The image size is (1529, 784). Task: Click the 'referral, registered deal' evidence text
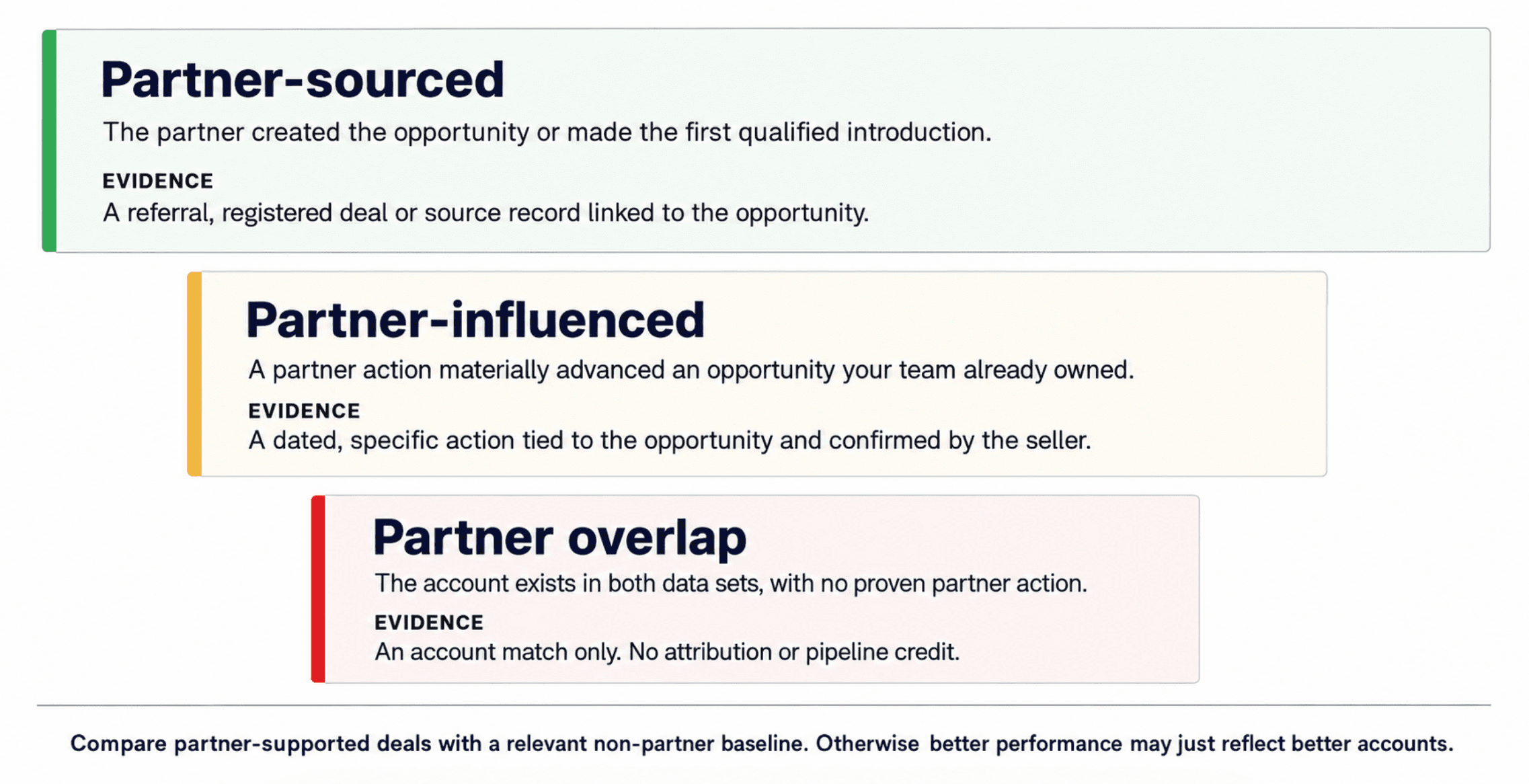click(485, 213)
